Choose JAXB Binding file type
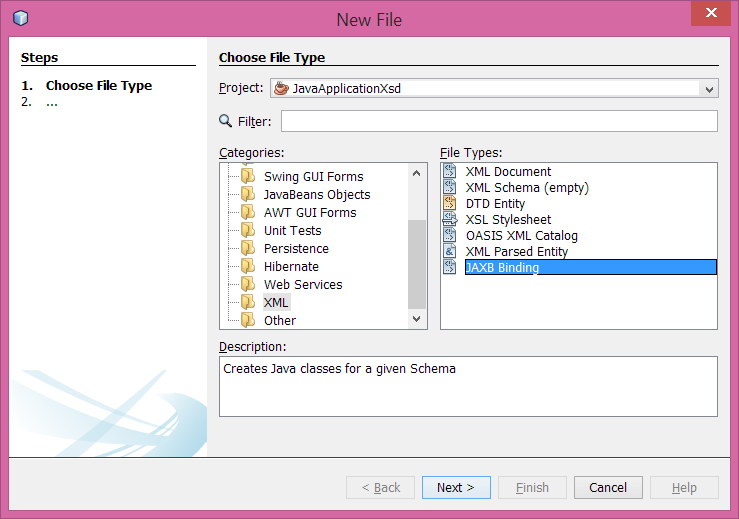 pyautogui.click(x=591, y=267)
